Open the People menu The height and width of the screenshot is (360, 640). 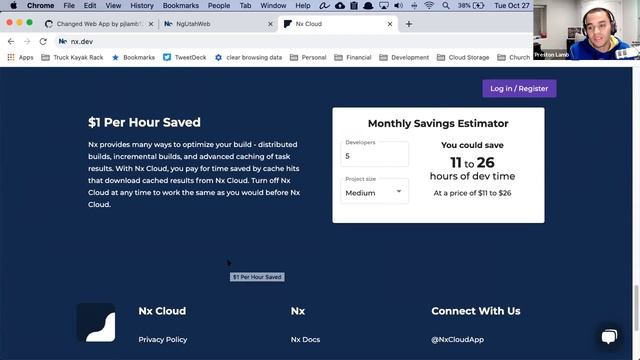[219, 5]
